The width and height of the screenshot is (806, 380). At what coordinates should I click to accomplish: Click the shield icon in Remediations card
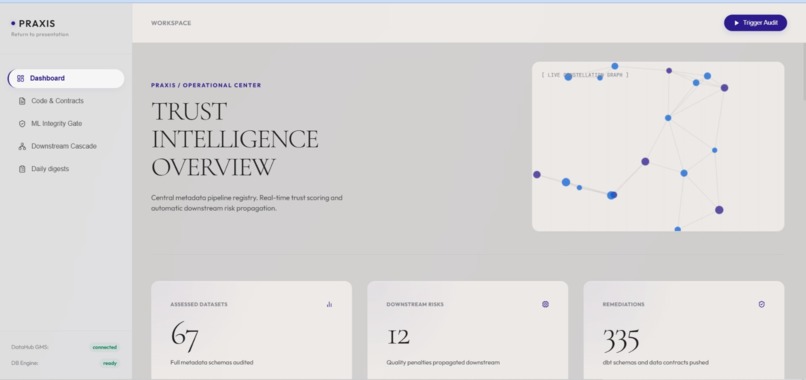point(762,304)
